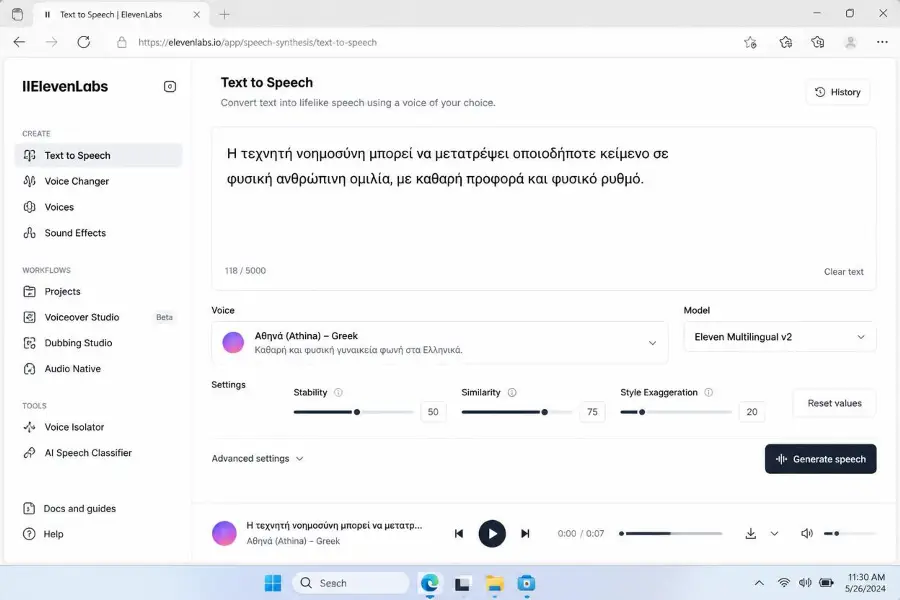Open Windows Start menu
The width and height of the screenshot is (900, 600).
point(273,583)
